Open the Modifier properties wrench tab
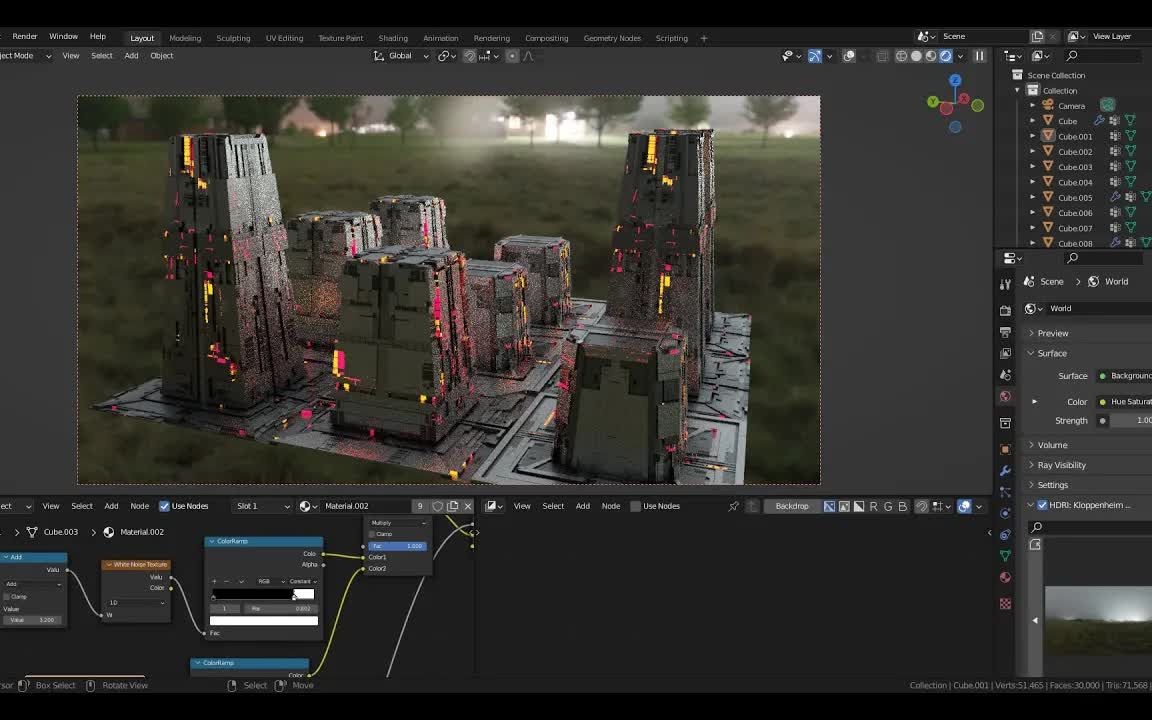Screen dimensions: 1152x720 [1005, 470]
